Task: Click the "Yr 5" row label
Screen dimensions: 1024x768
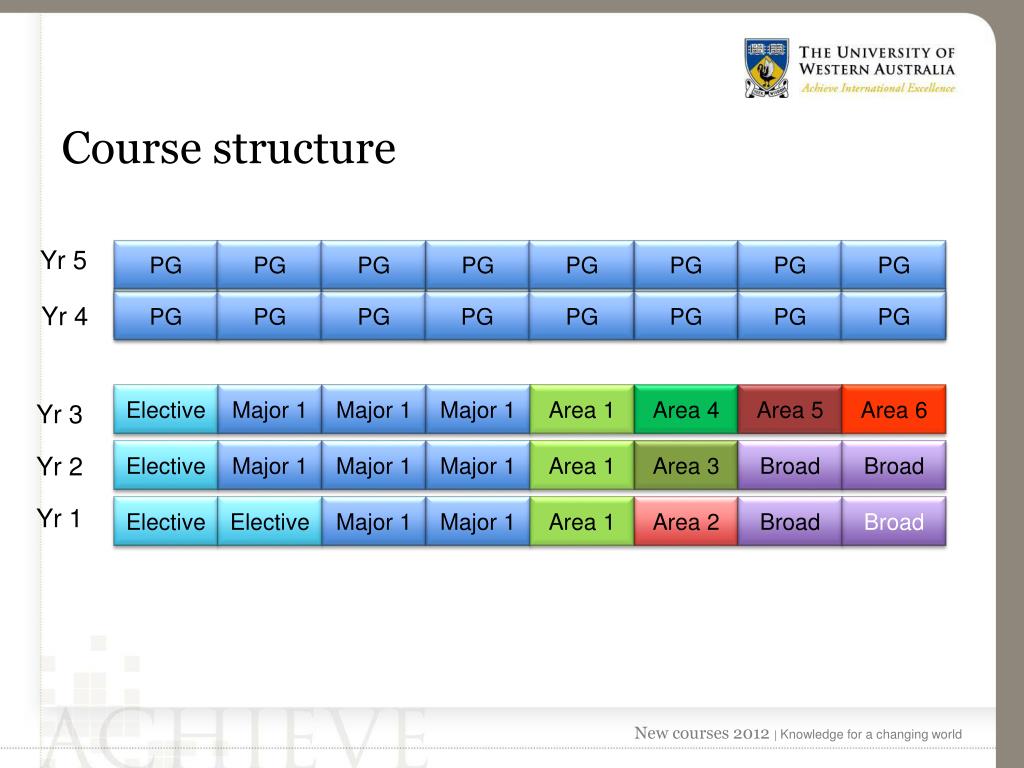Action: coord(63,261)
